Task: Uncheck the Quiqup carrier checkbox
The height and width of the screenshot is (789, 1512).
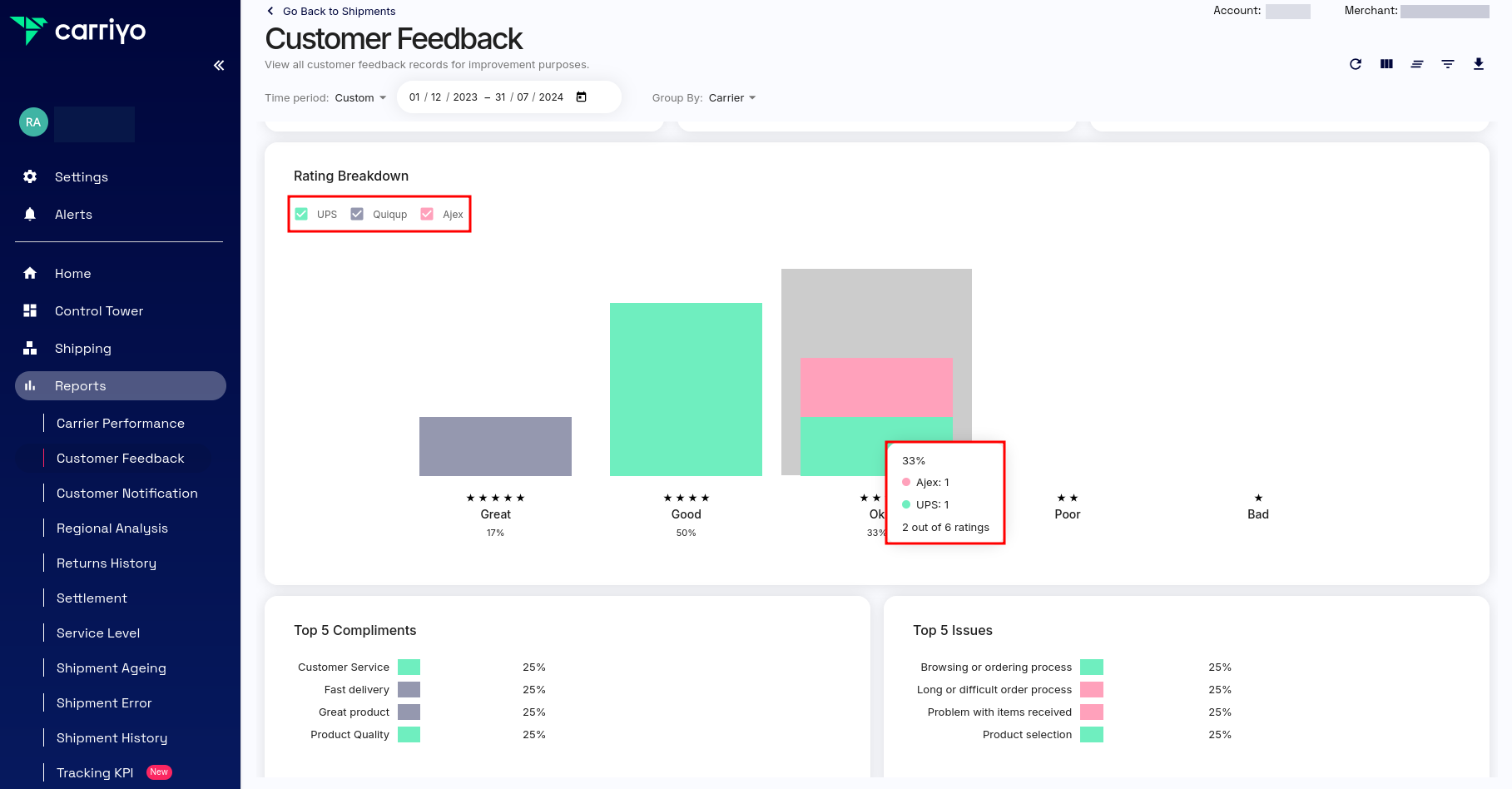Action: [357, 214]
